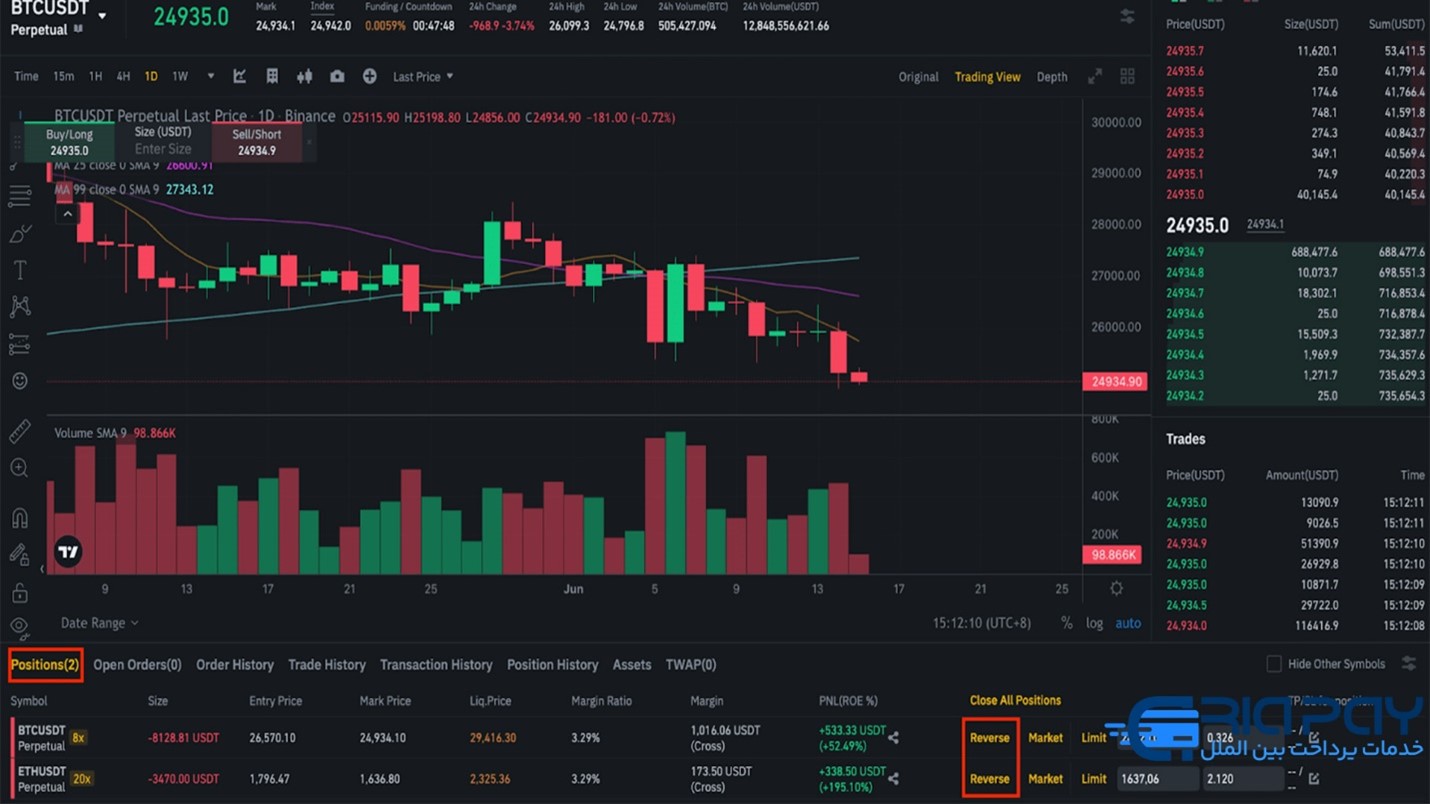Expand the chart to fullscreen
The height and width of the screenshot is (804, 1430).
click(1095, 76)
